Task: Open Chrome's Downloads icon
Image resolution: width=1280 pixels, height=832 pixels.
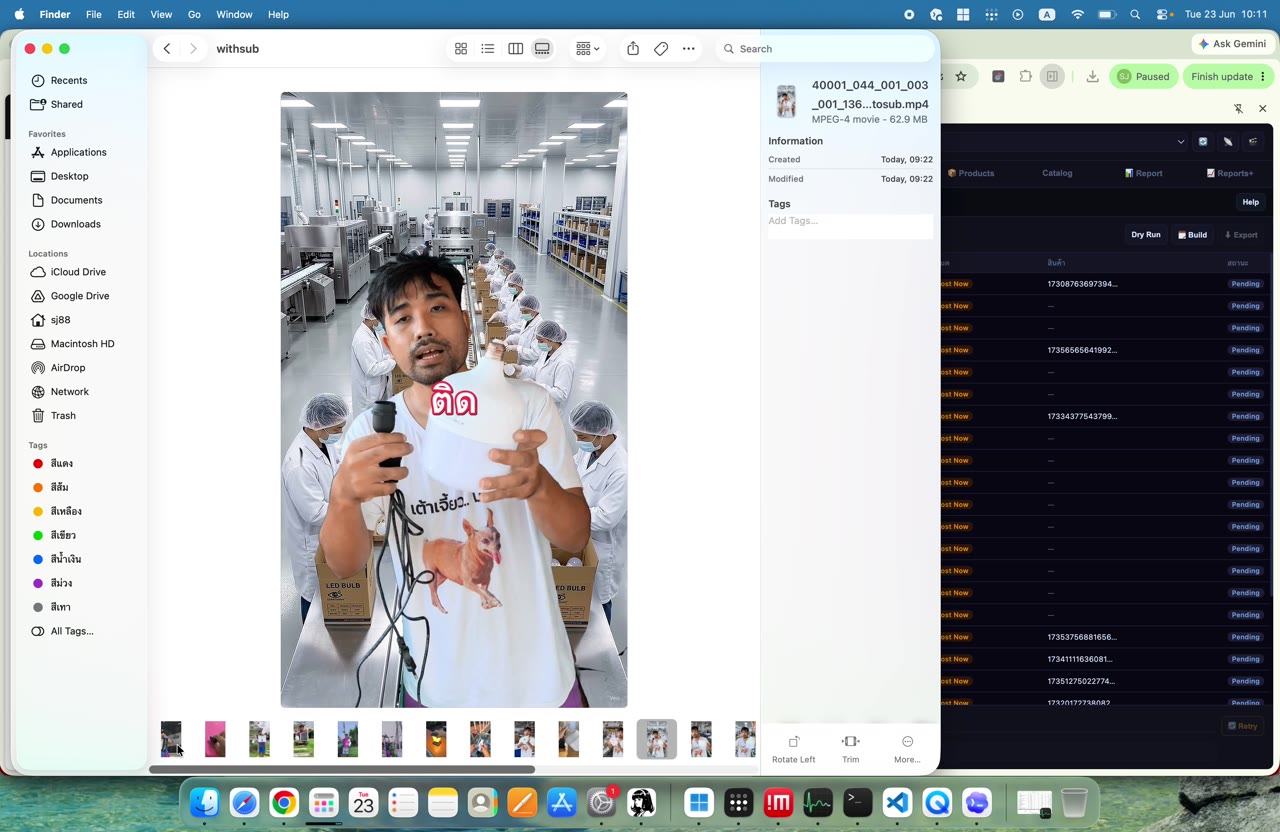Action: pos(1092,76)
